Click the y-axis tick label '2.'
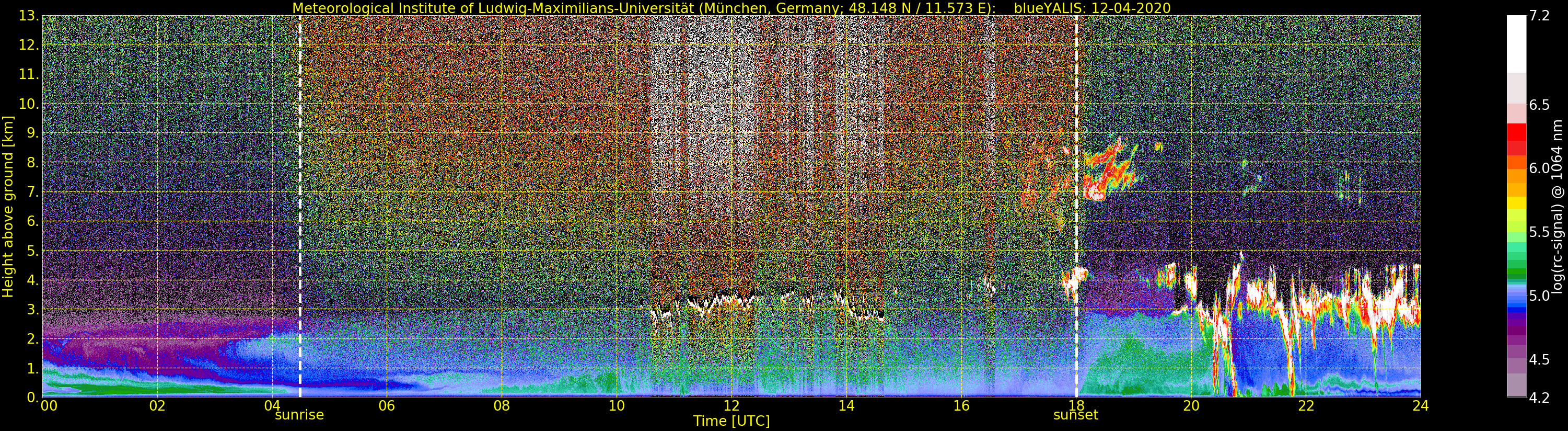 32,338
